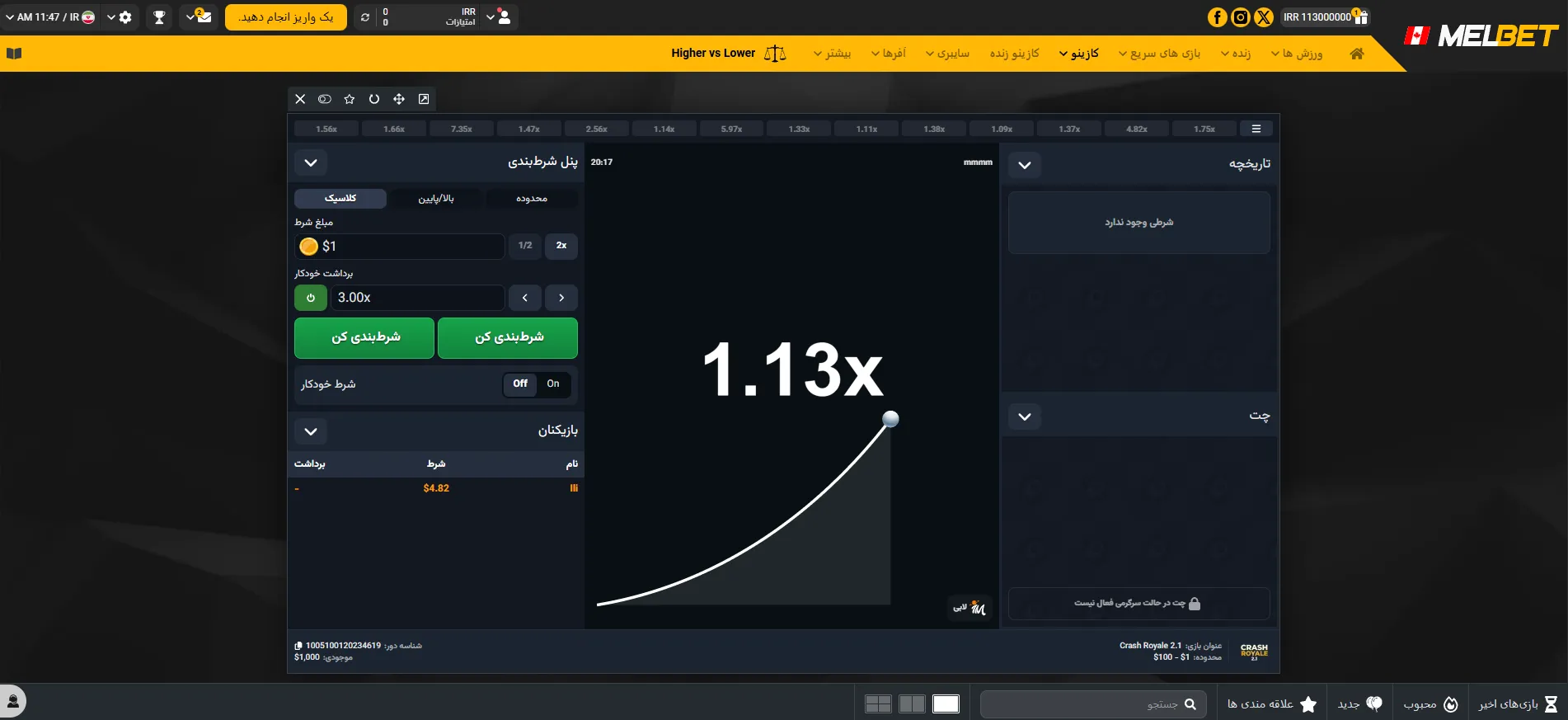
Task: Decrease auto cashout with left arrow
Action: click(525, 298)
